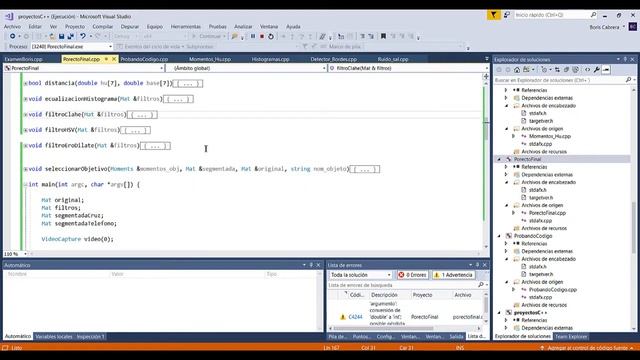Open the Depurar menu
Viewport: 640px width, 360px height.
click(x=130, y=27)
